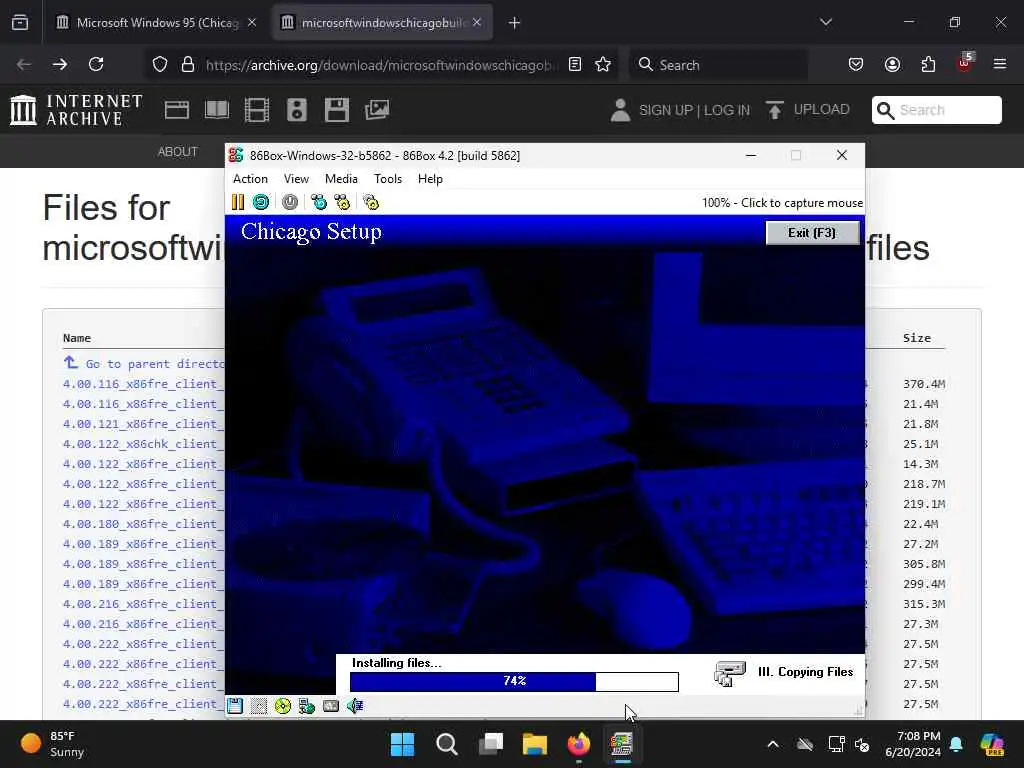The height and width of the screenshot is (768, 1024).
Task: Hard reset the 86Box machine
Action: coord(261,202)
